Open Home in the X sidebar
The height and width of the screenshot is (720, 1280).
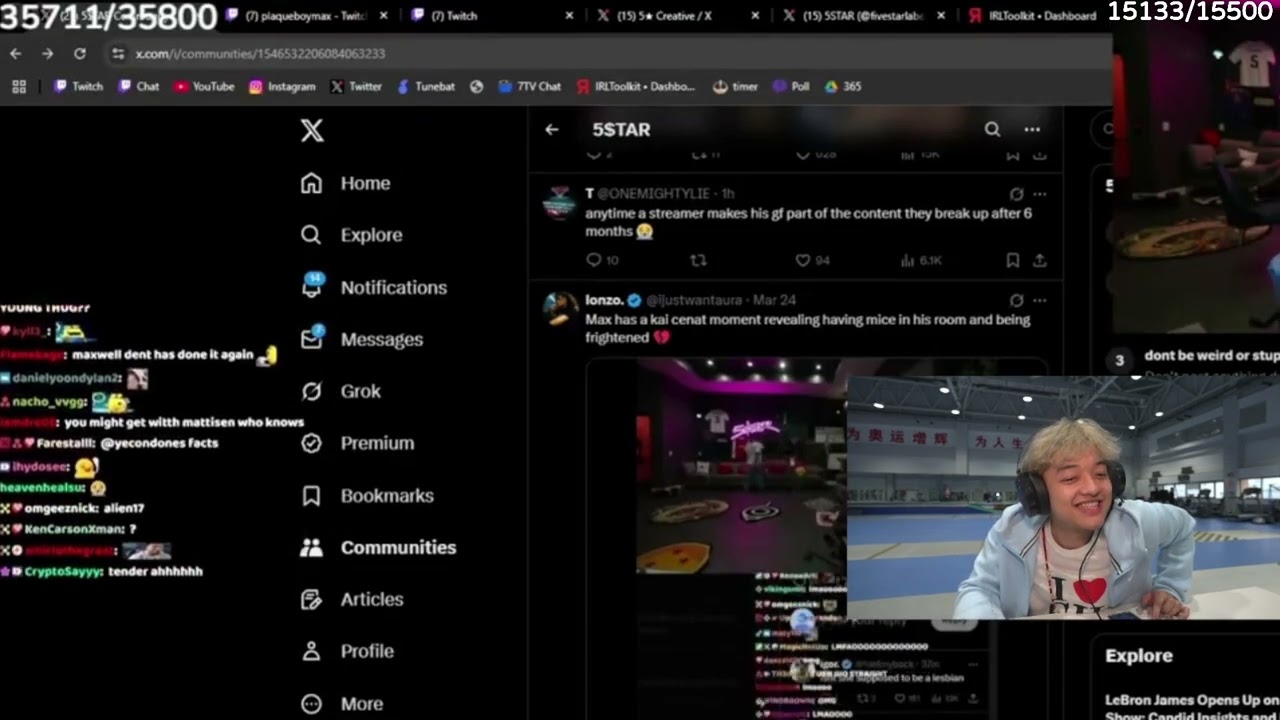[346, 183]
